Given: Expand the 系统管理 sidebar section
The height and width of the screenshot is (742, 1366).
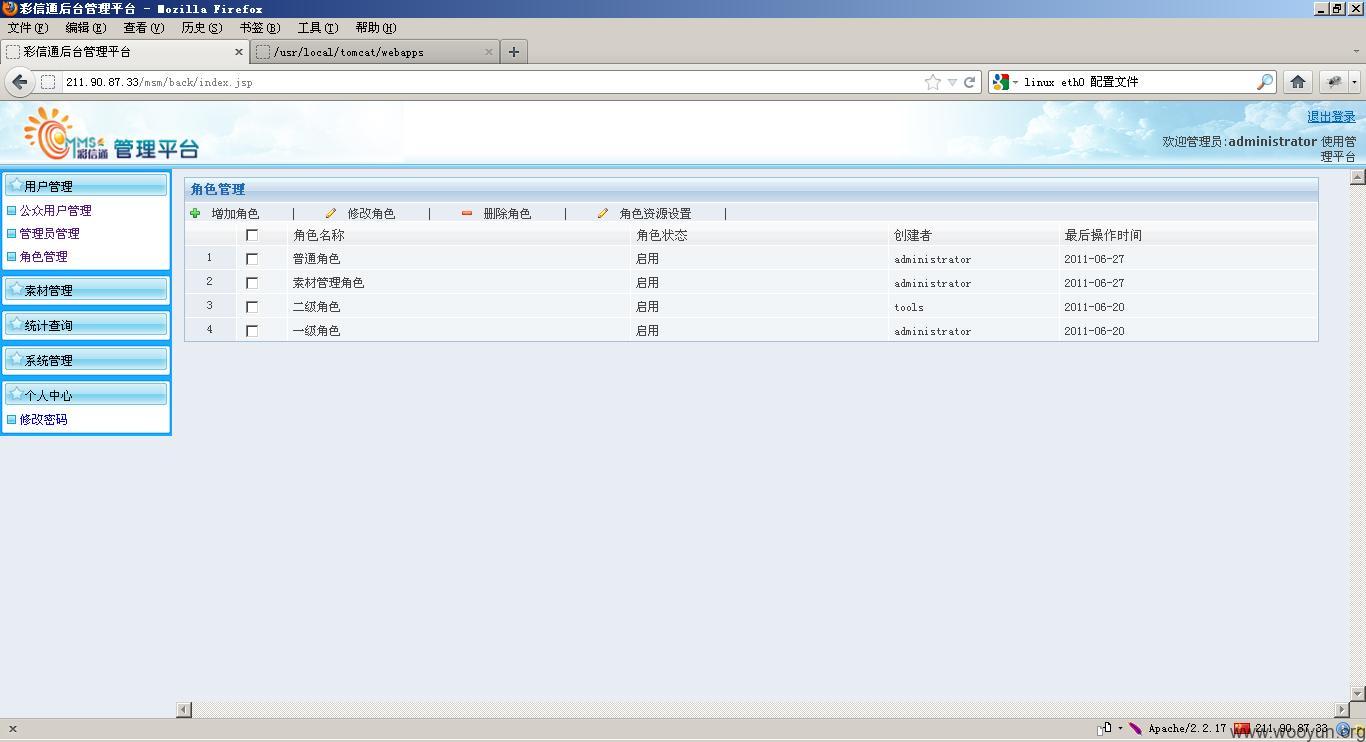Looking at the screenshot, I should [86, 360].
